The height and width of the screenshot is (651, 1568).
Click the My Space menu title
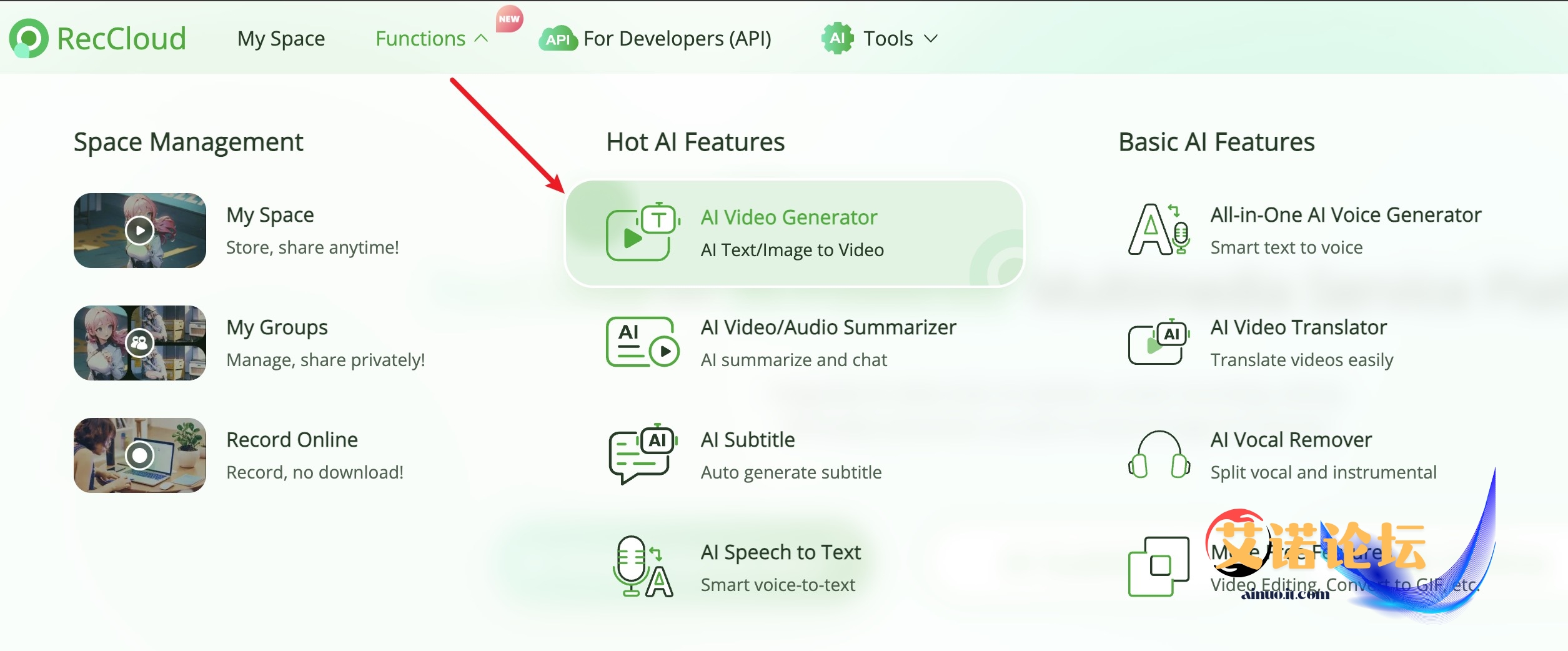270,215
